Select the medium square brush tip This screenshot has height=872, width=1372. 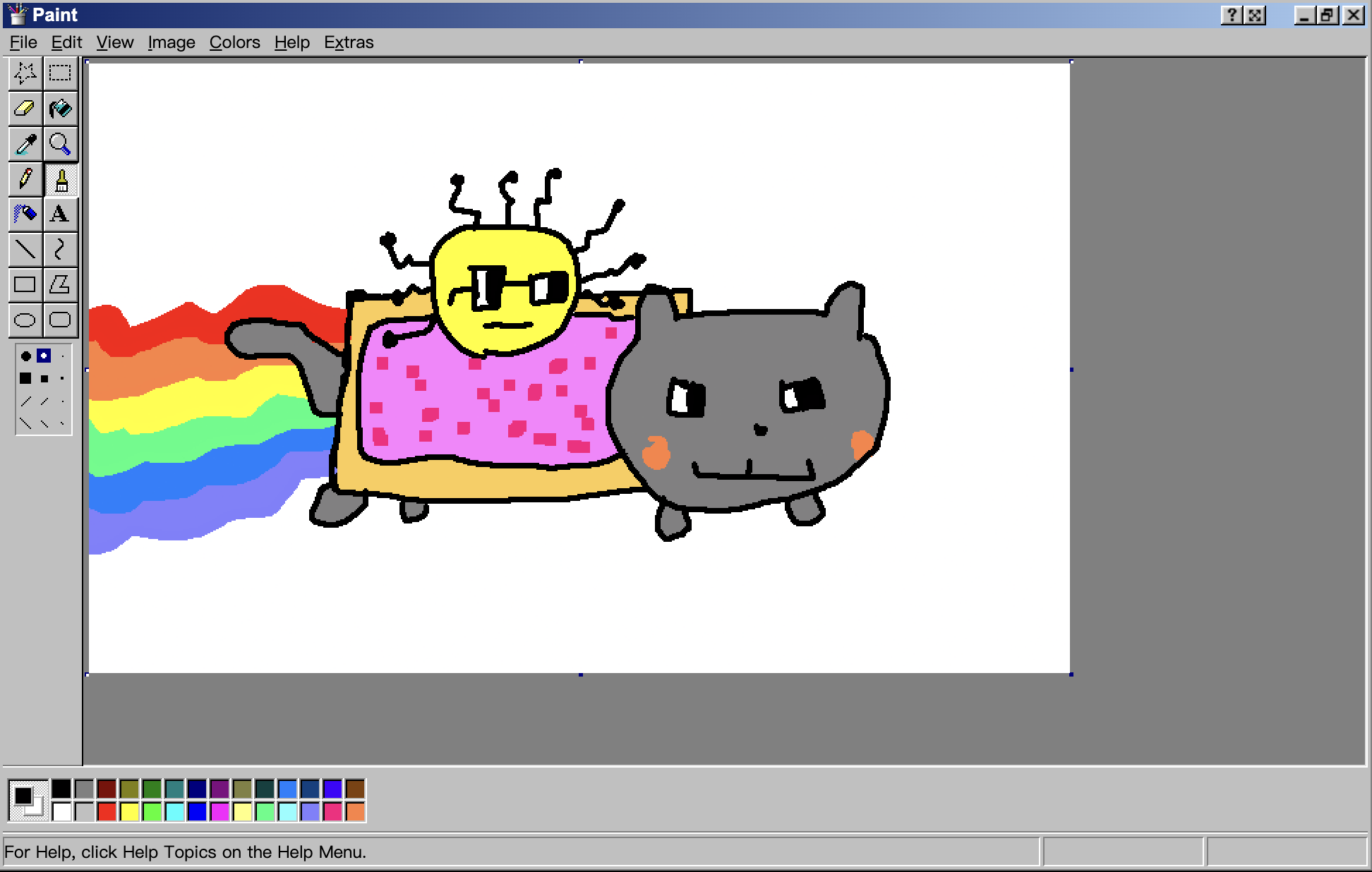[x=44, y=379]
